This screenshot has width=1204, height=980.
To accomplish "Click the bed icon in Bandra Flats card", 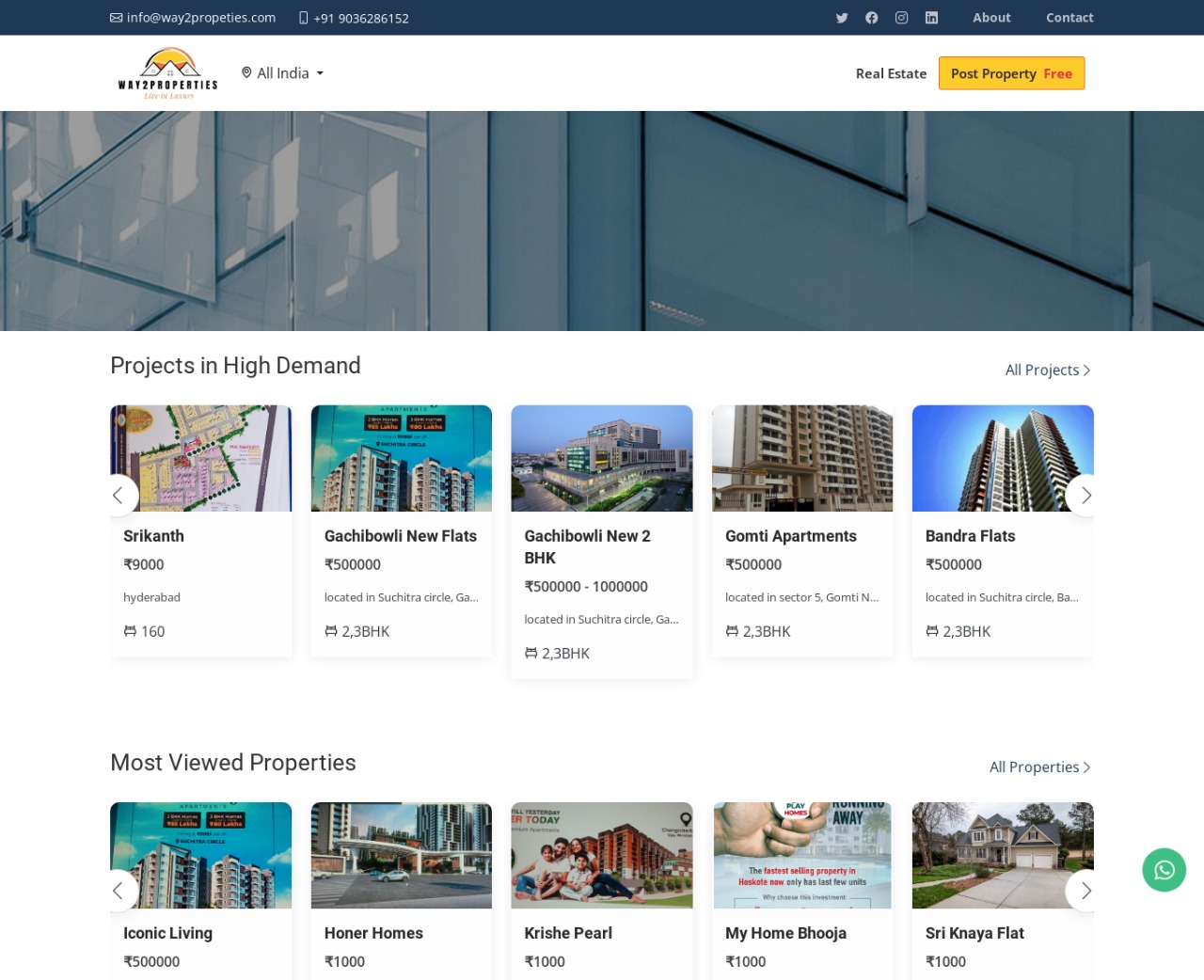I will pyautogui.click(x=932, y=632).
